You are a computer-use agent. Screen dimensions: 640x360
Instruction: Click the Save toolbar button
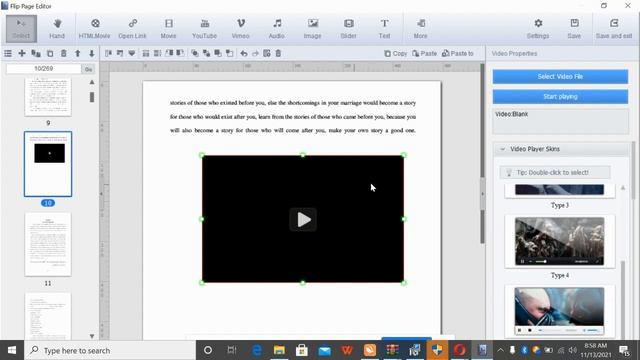[574, 29]
